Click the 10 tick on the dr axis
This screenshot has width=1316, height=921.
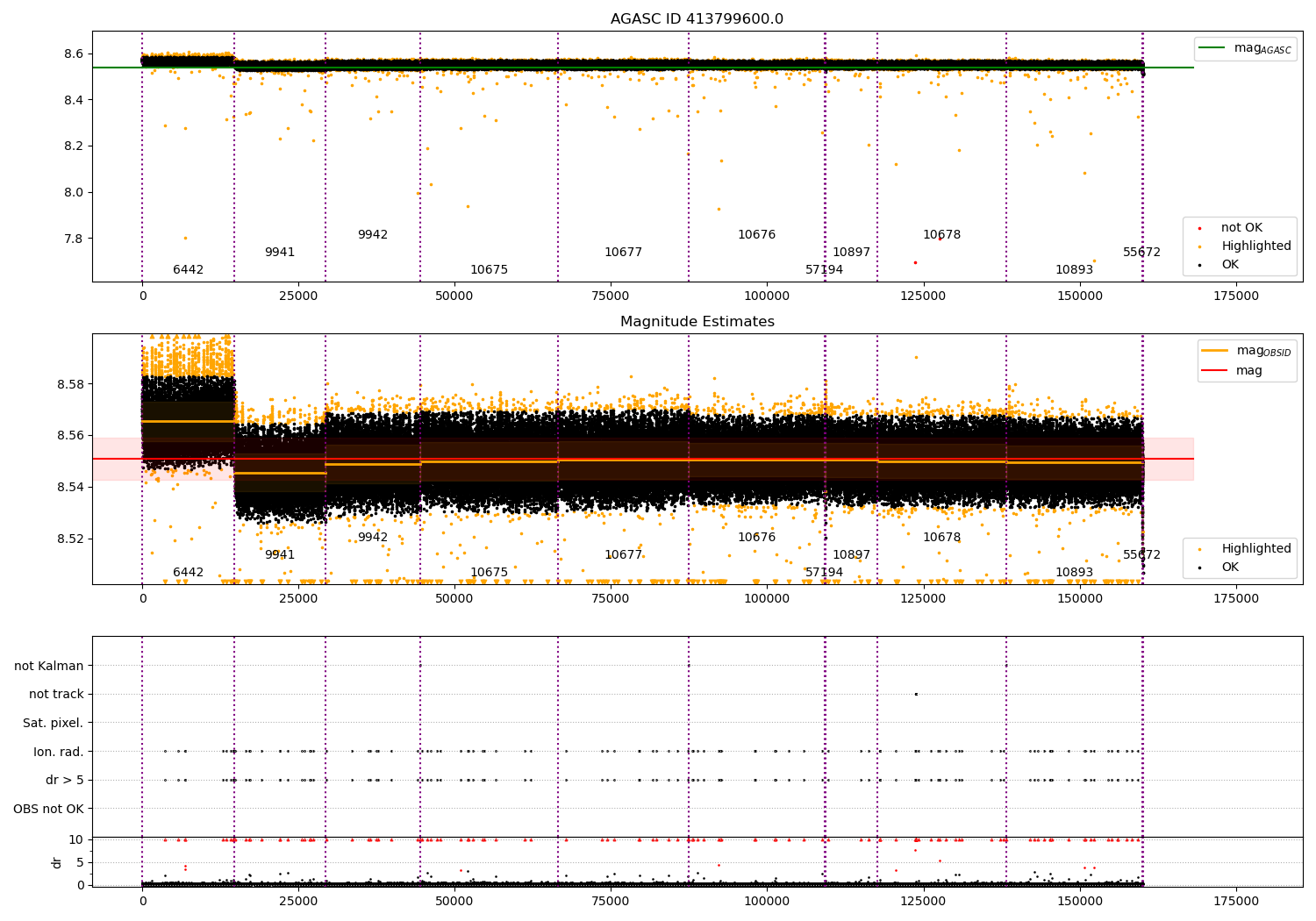pos(76,839)
